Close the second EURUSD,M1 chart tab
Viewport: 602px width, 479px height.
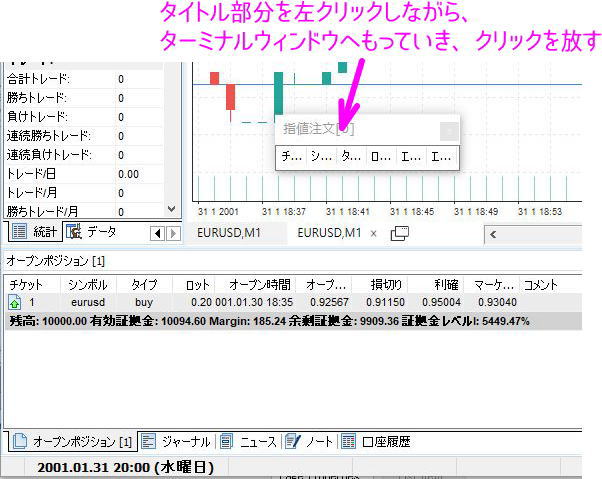tap(373, 233)
